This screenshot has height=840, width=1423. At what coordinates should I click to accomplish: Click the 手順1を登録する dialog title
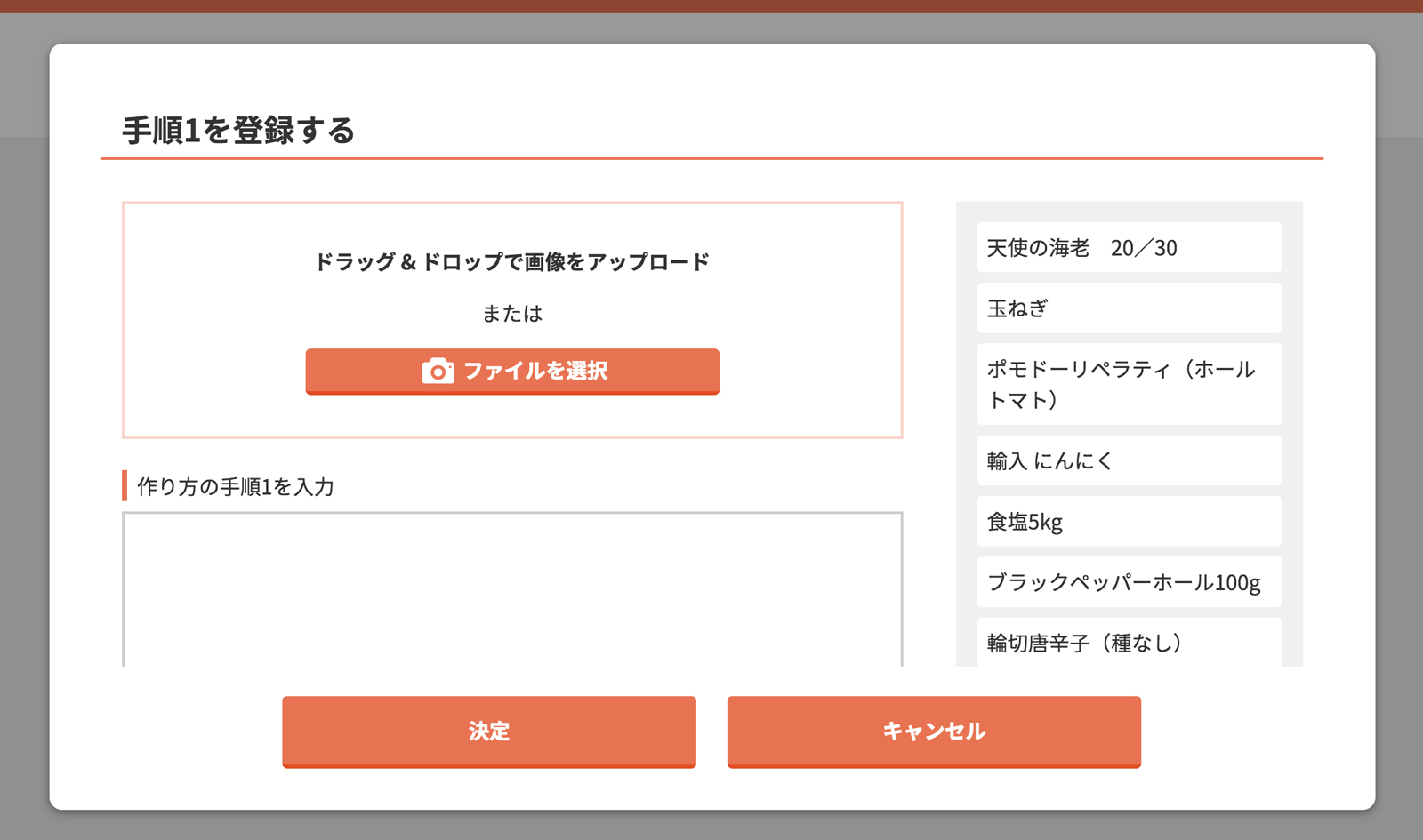pos(238,131)
